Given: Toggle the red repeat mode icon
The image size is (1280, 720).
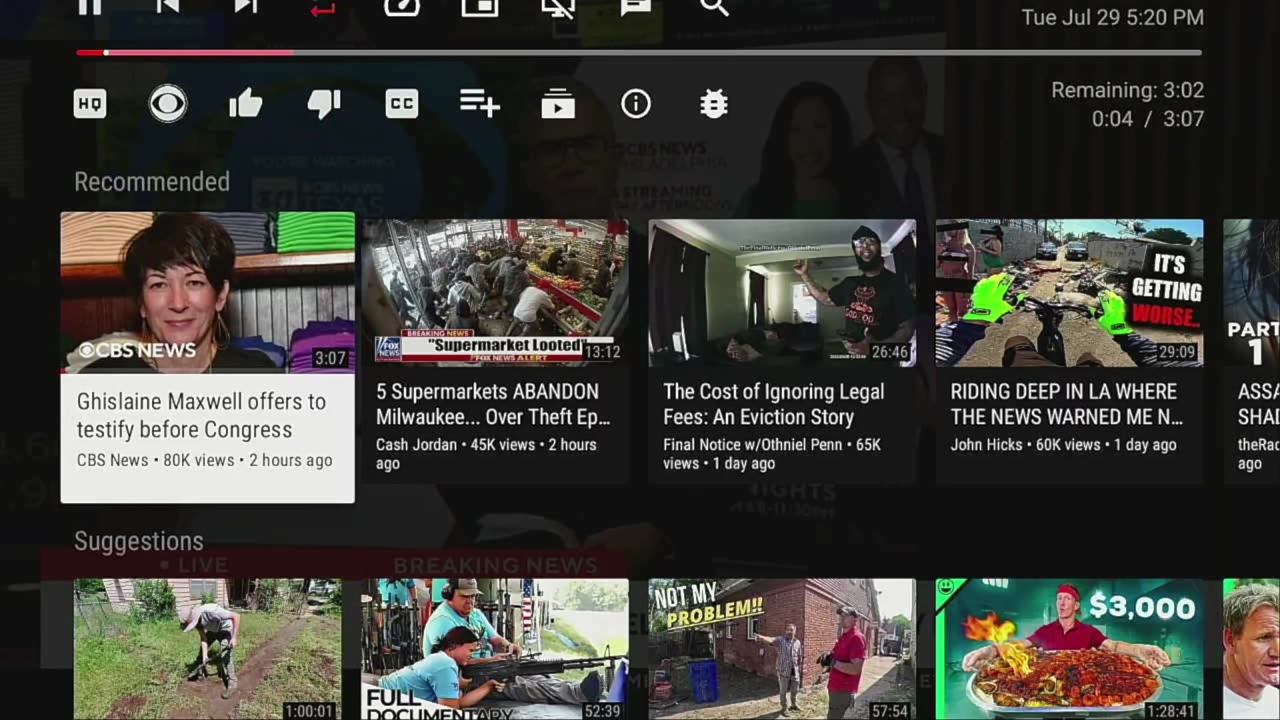Looking at the screenshot, I should click(323, 7).
